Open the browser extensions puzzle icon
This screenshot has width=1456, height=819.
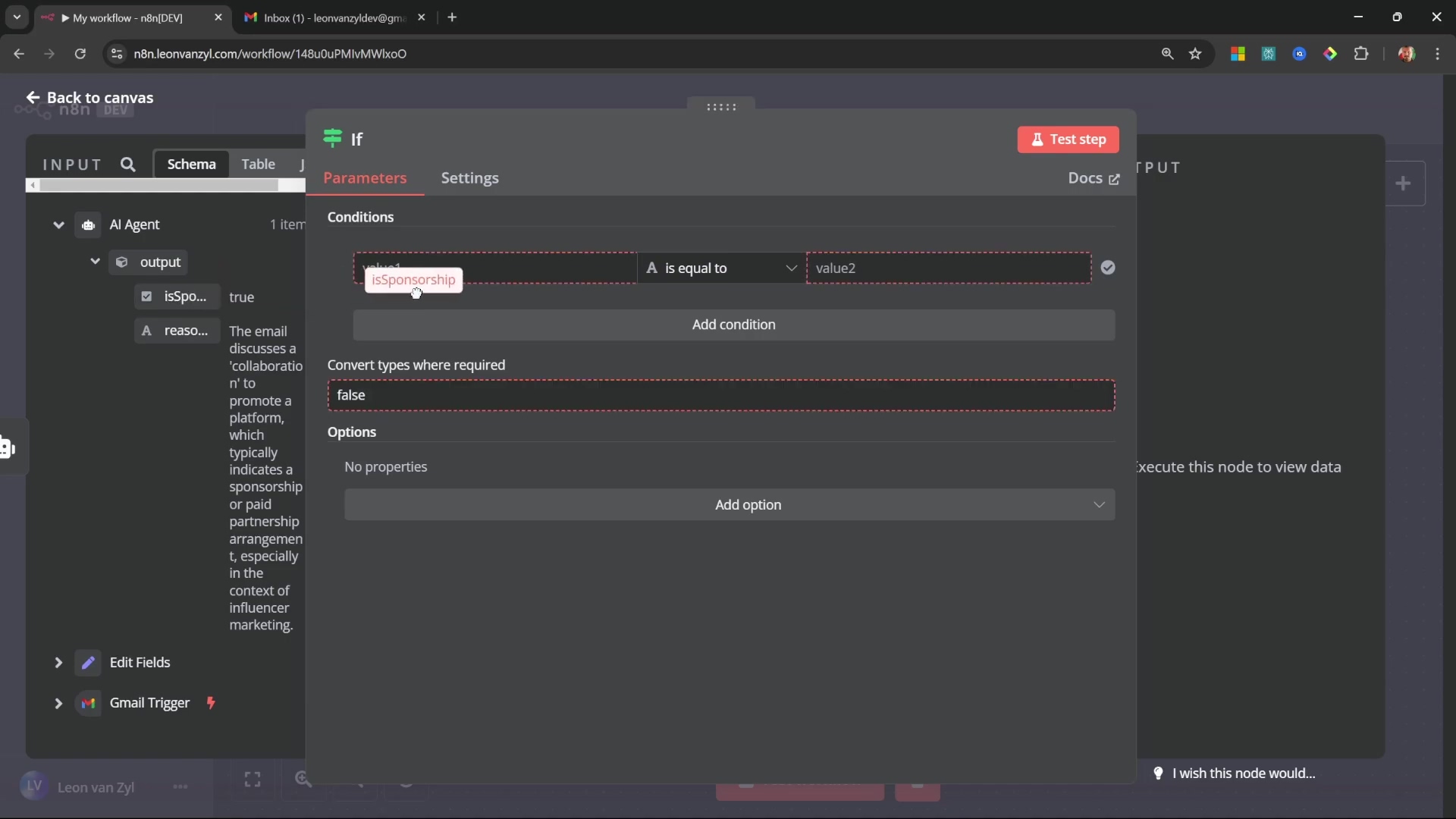tap(1361, 54)
